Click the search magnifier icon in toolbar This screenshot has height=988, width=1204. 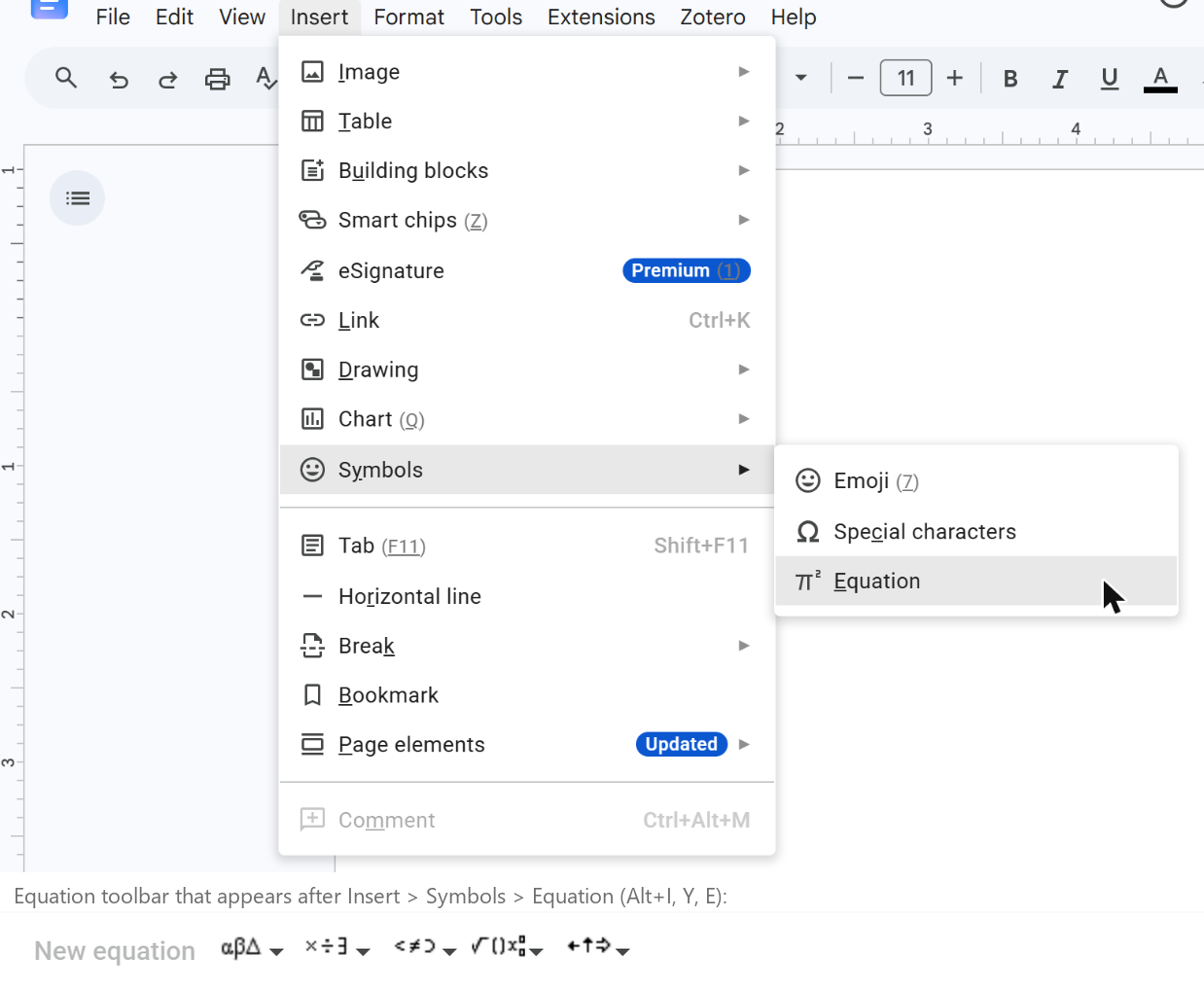[x=66, y=78]
